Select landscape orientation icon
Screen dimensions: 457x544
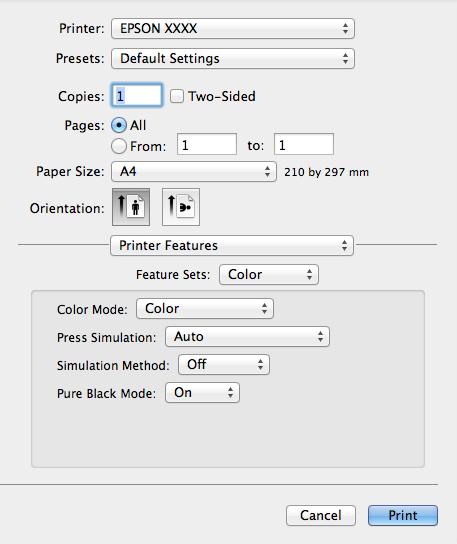click(x=181, y=207)
